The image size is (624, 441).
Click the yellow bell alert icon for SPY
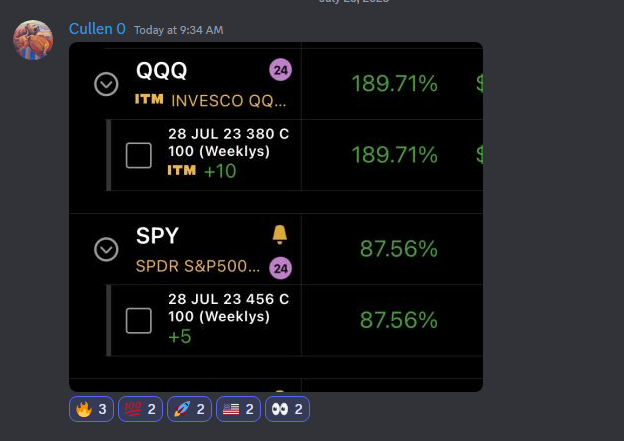[x=280, y=234]
